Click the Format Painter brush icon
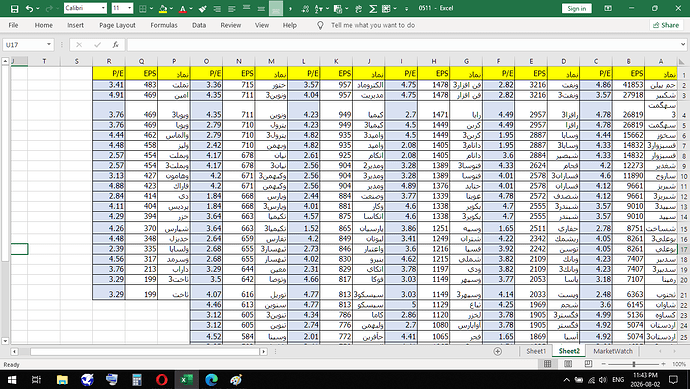 click(202, 8)
